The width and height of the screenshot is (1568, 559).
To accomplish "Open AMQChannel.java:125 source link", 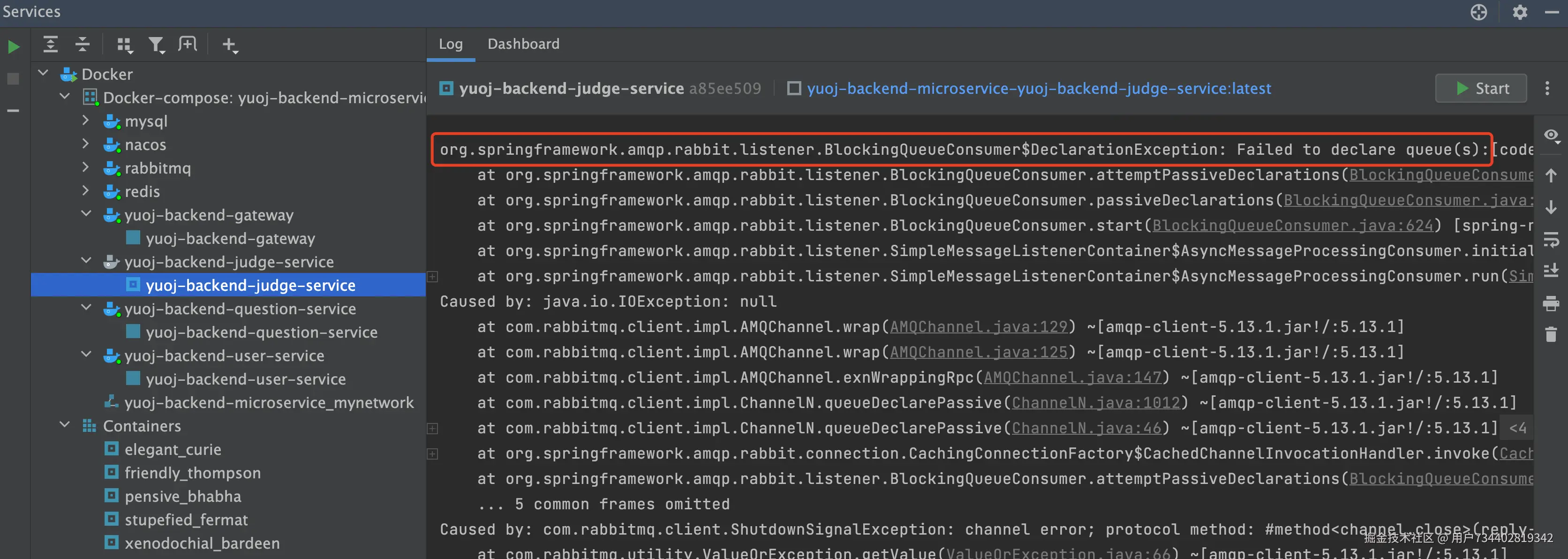I will 979,353.
